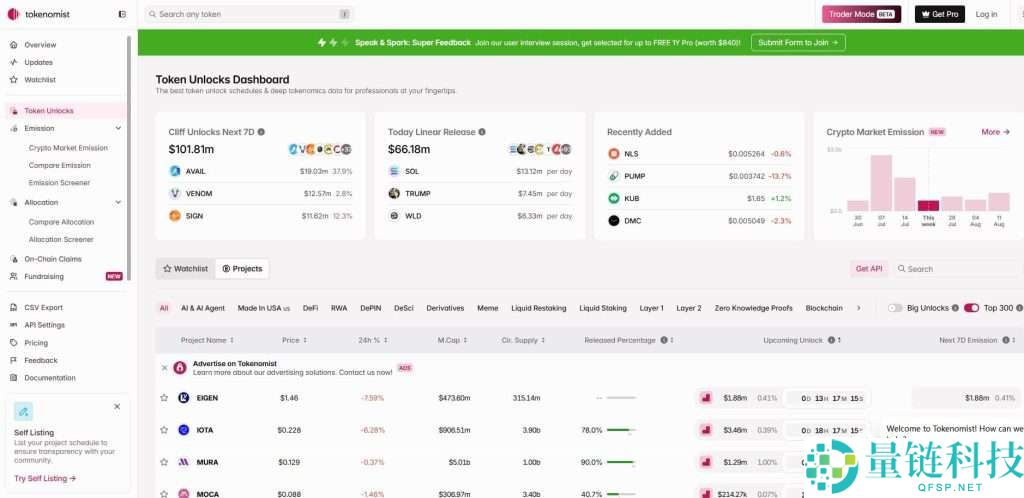
Task: Collapse the Emission sidebar section
Action: 118,128
